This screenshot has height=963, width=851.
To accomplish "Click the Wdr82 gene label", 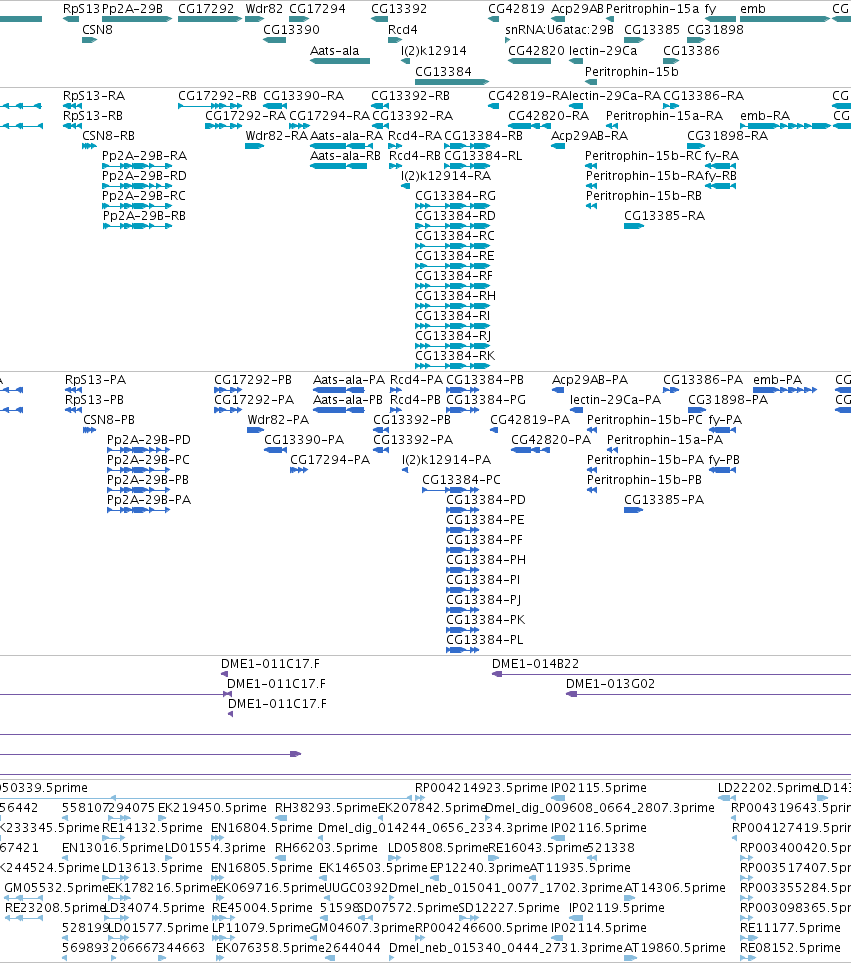I will [264, 9].
